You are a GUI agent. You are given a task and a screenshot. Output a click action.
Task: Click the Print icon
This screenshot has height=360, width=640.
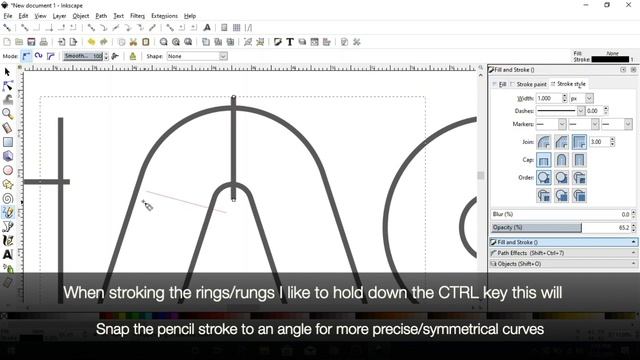44,42
